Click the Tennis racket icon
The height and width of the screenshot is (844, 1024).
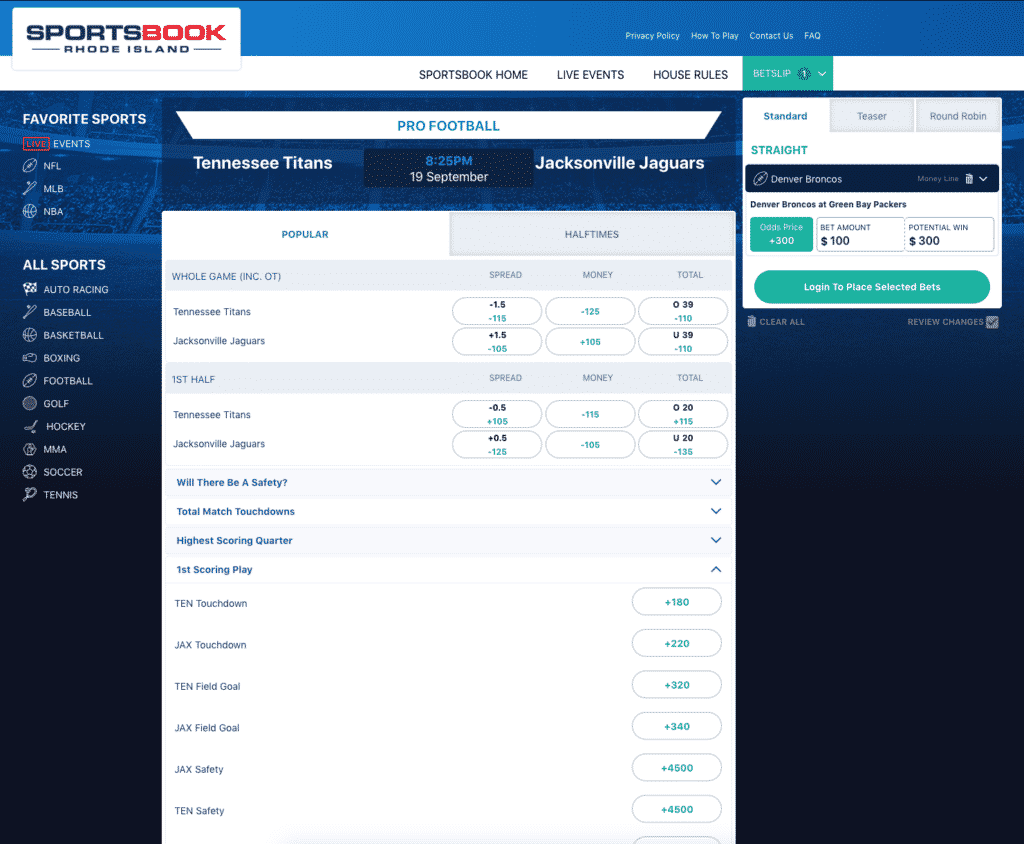coord(29,495)
